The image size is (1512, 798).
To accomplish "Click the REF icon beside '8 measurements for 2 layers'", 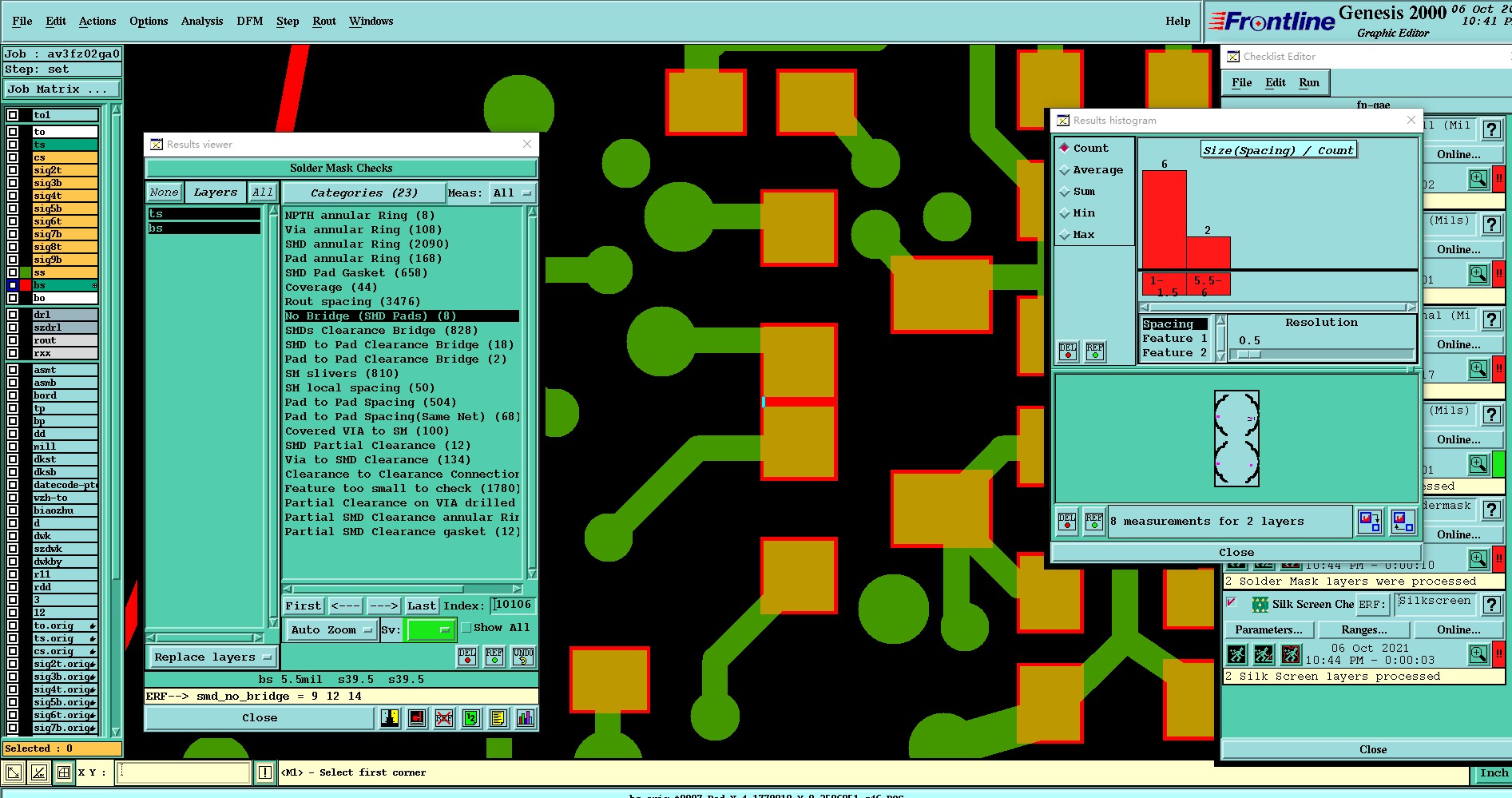I will [x=1094, y=522].
